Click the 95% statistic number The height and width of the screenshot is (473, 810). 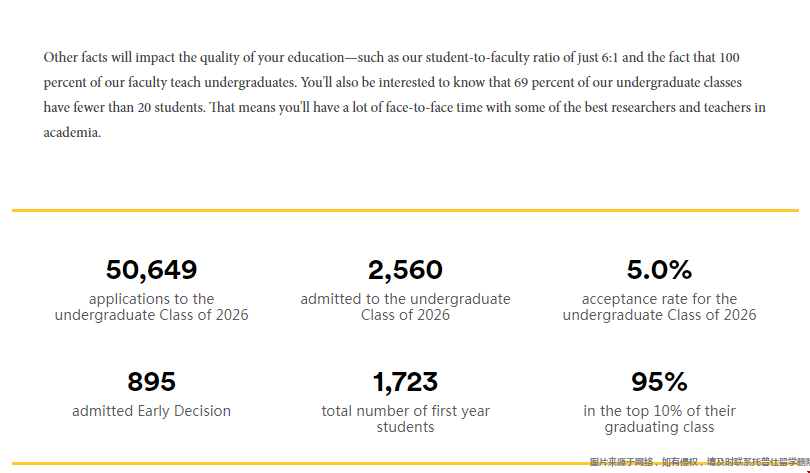click(x=659, y=382)
